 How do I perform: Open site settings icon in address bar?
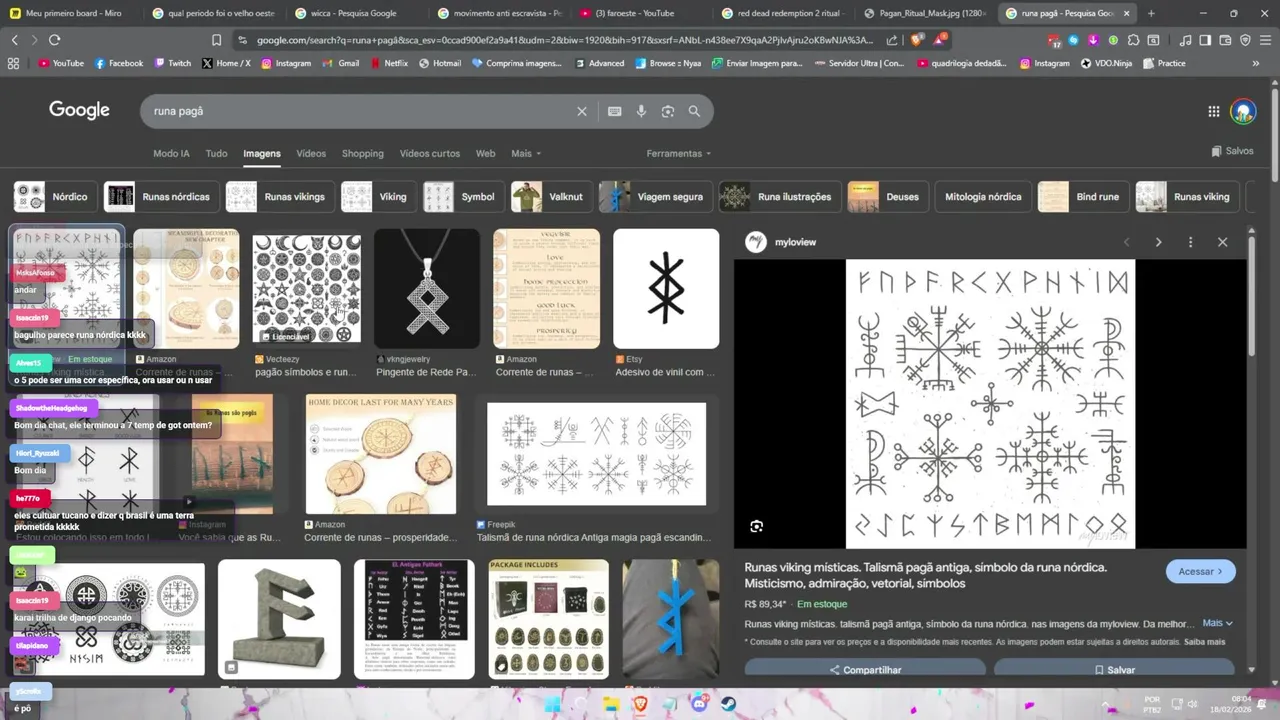pyautogui.click(x=243, y=40)
